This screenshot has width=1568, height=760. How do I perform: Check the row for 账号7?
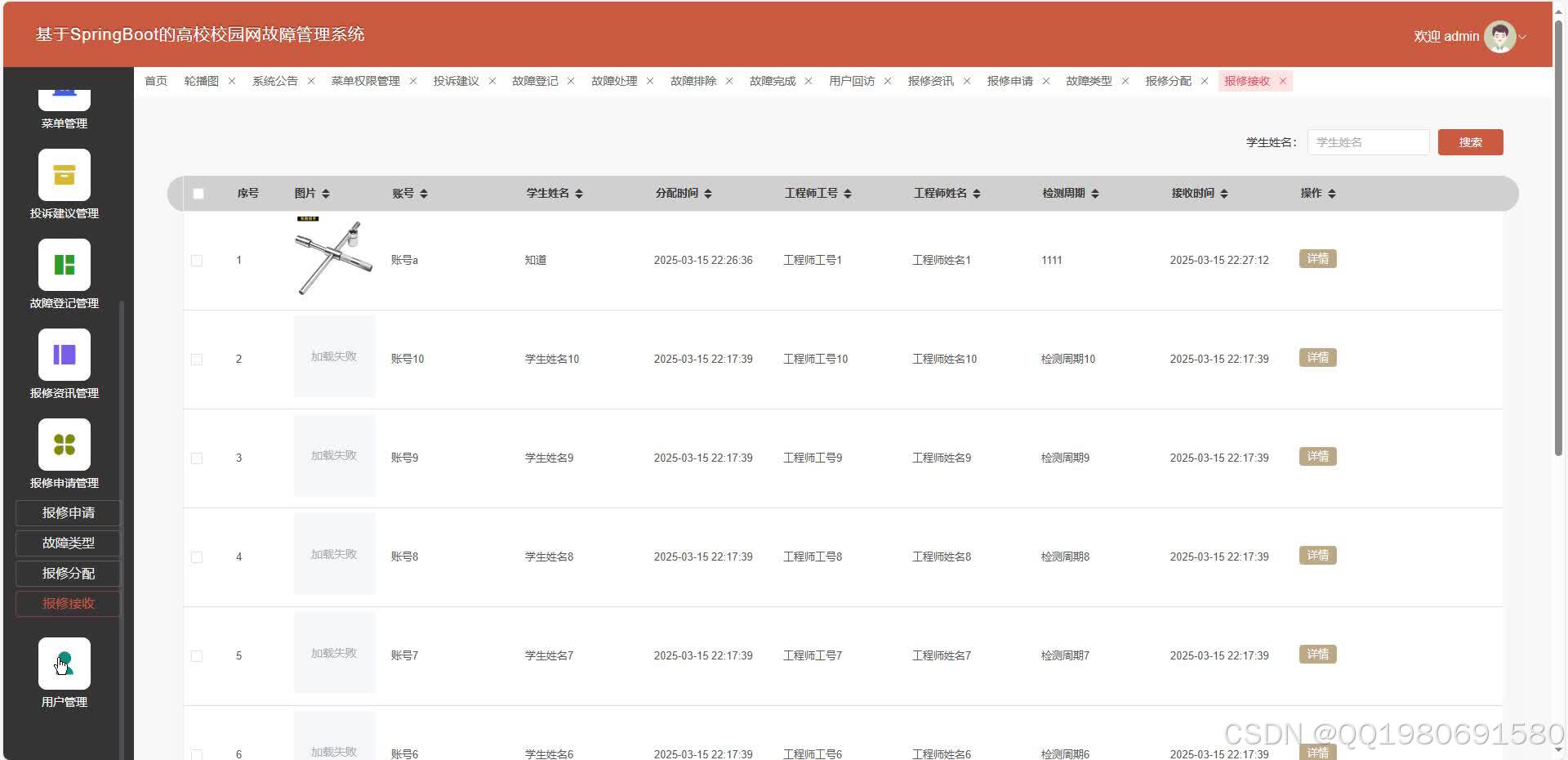click(197, 656)
